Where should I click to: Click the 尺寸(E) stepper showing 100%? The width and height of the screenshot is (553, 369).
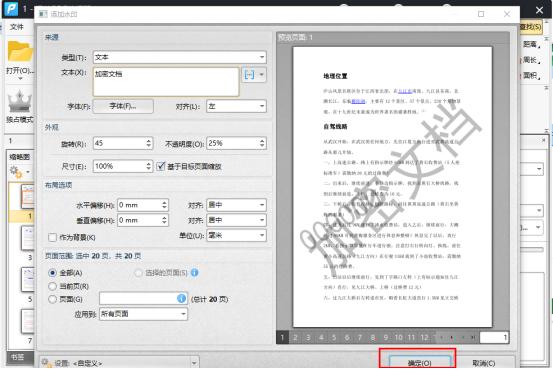pos(123,166)
